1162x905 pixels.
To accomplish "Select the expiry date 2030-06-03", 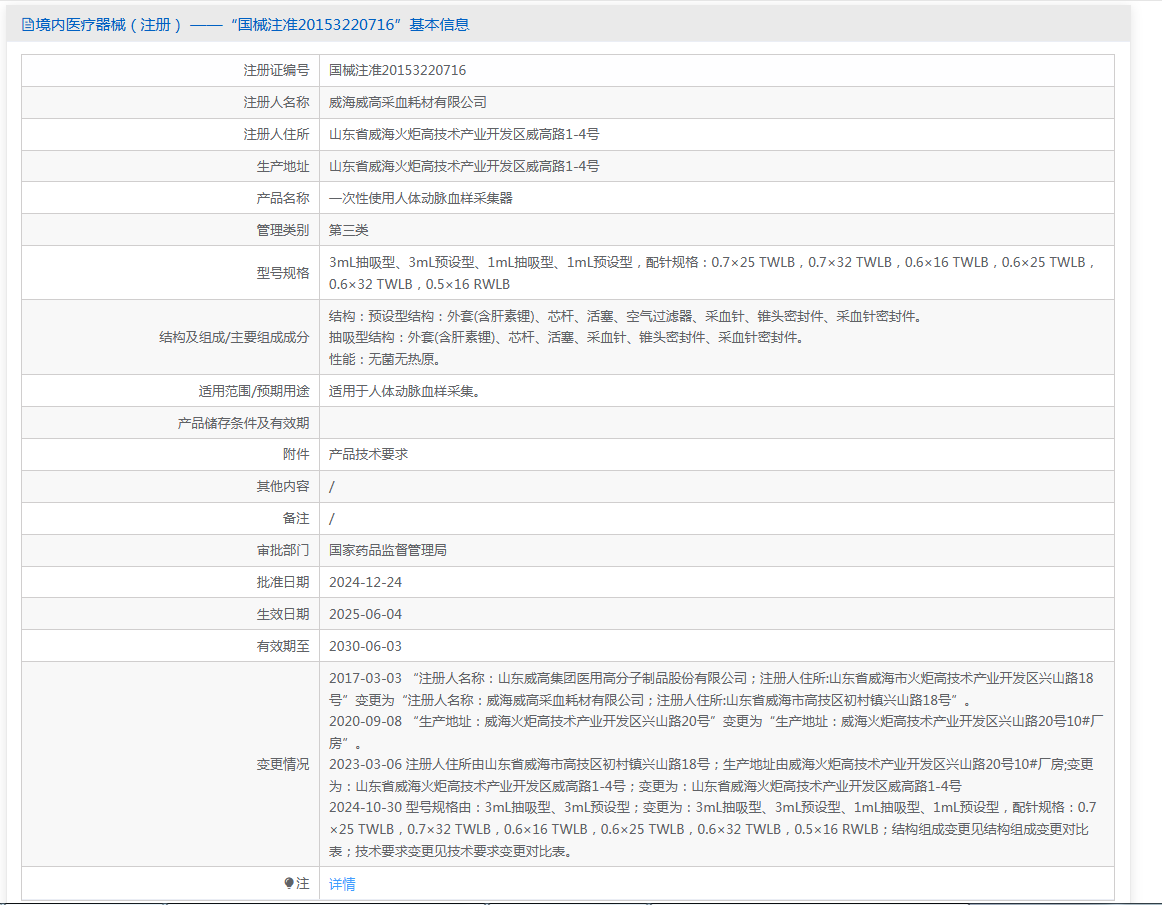I will click(x=365, y=646).
